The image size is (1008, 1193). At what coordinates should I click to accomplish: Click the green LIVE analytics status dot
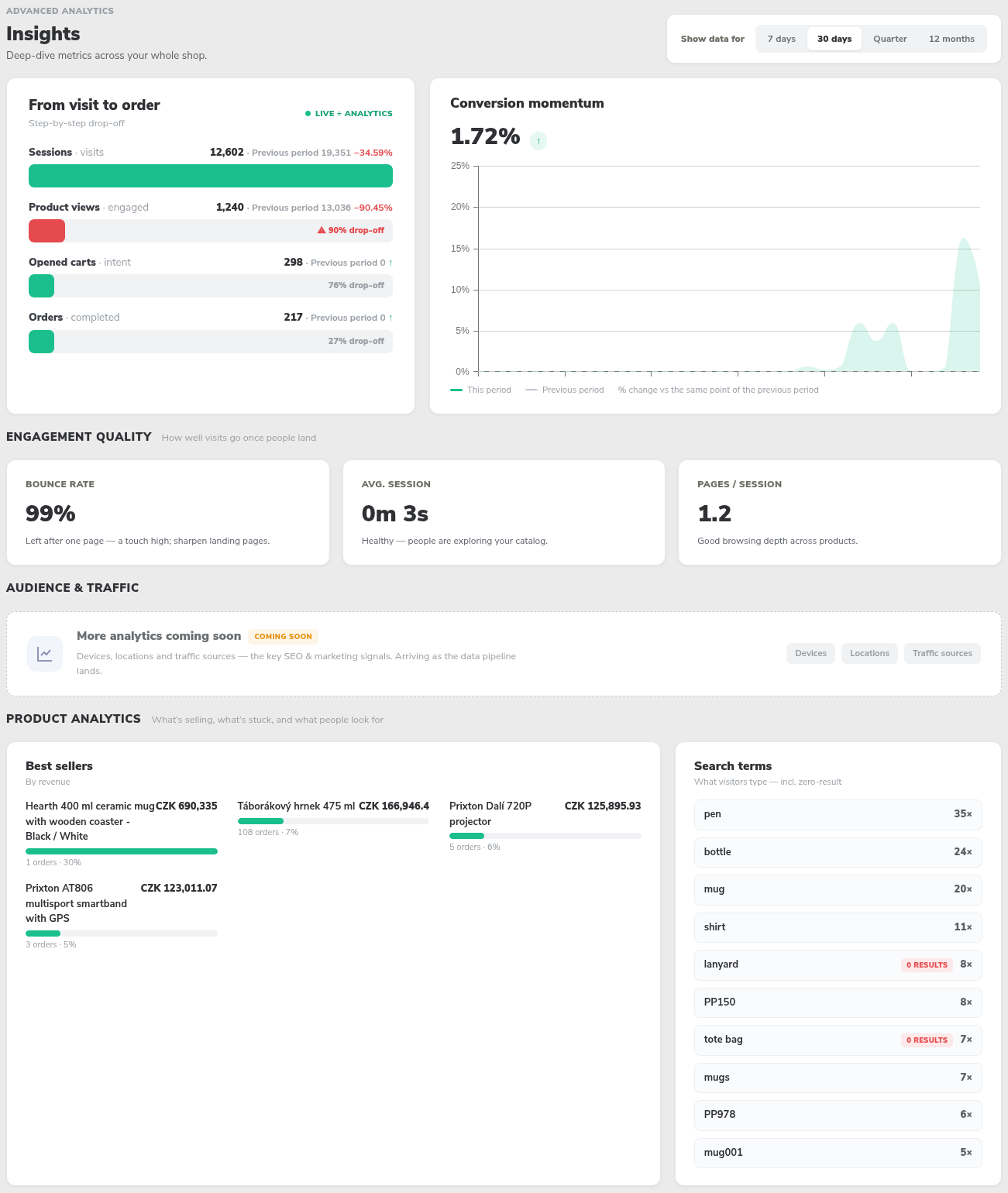pos(308,114)
